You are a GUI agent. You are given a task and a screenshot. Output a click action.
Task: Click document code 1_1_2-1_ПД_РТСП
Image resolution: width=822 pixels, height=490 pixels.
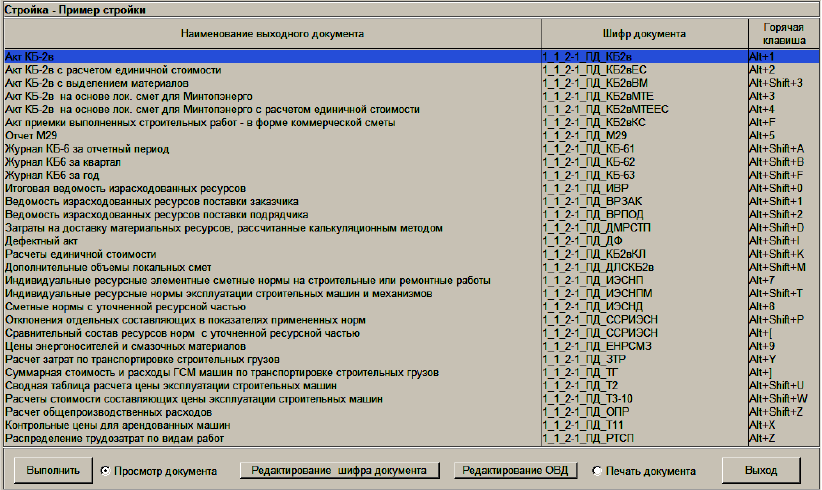point(588,438)
